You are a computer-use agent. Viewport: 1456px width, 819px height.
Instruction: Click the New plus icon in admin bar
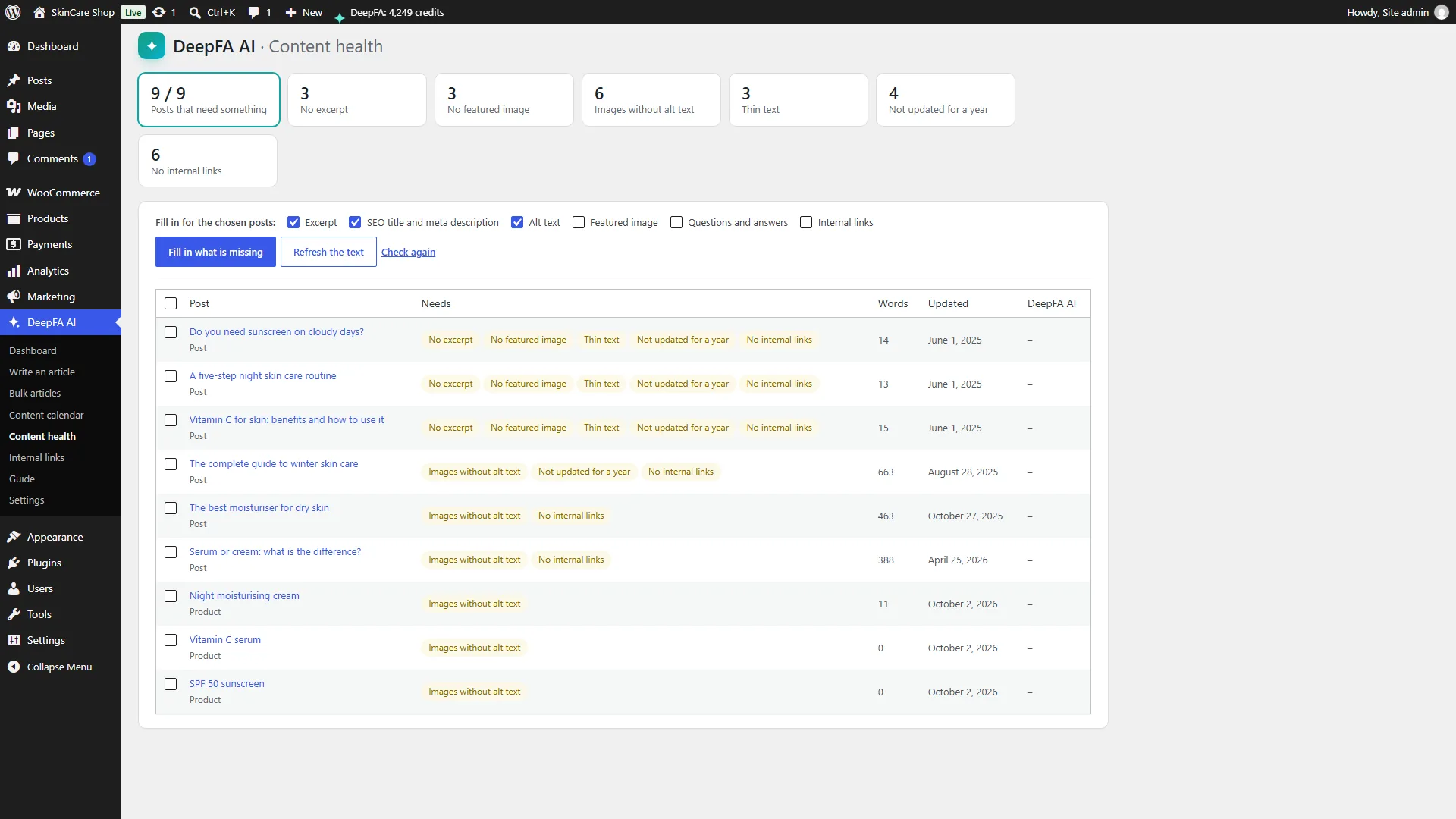point(290,12)
